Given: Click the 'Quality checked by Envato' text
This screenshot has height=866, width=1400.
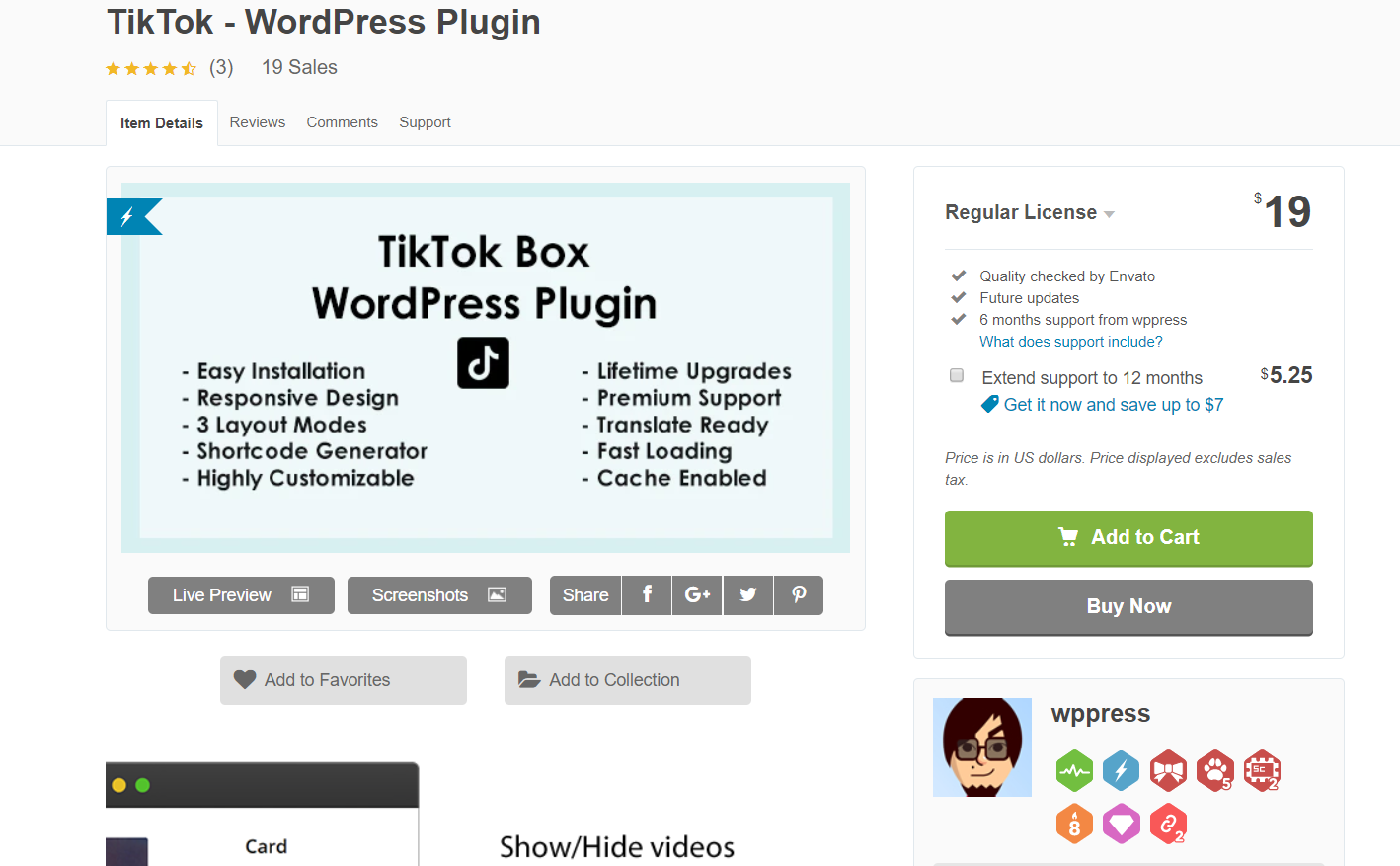Looking at the screenshot, I should click(x=1067, y=276).
